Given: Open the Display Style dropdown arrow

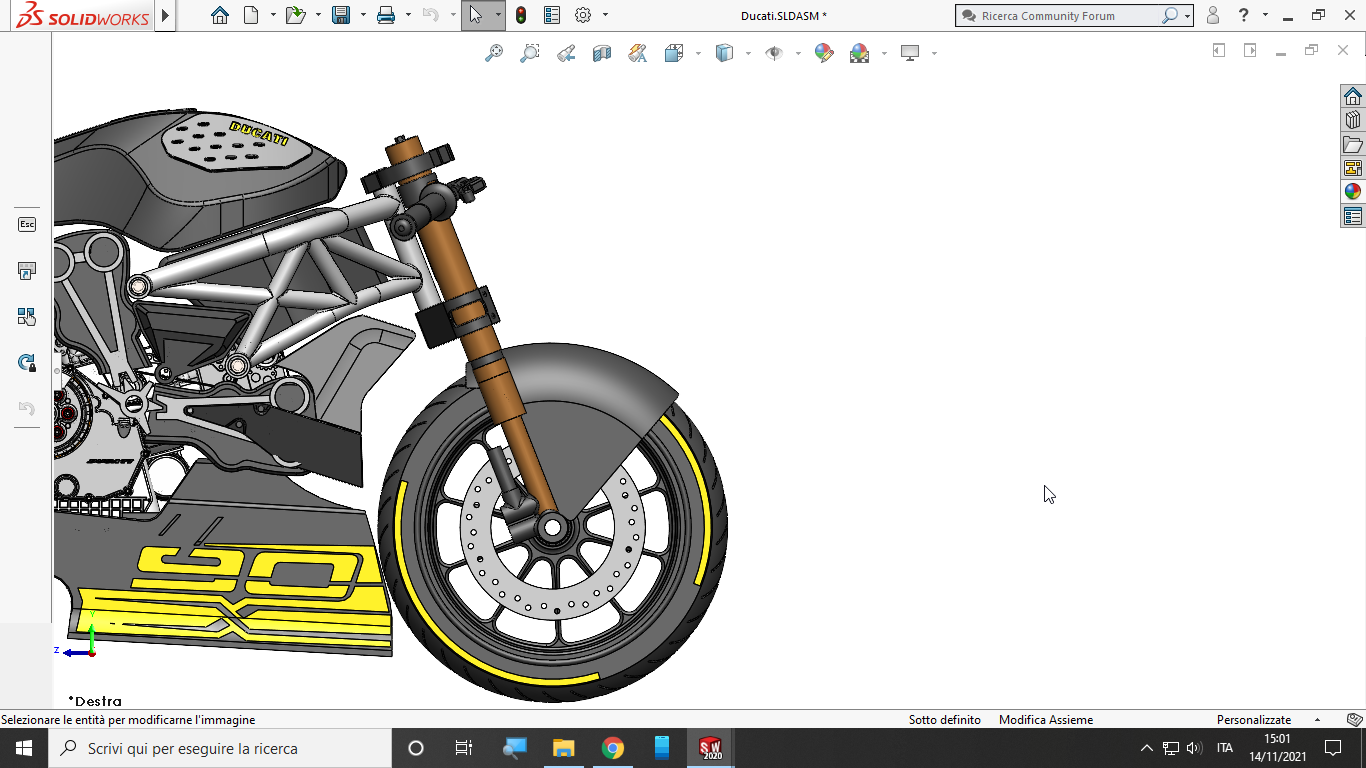Looking at the screenshot, I should point(748,53).
